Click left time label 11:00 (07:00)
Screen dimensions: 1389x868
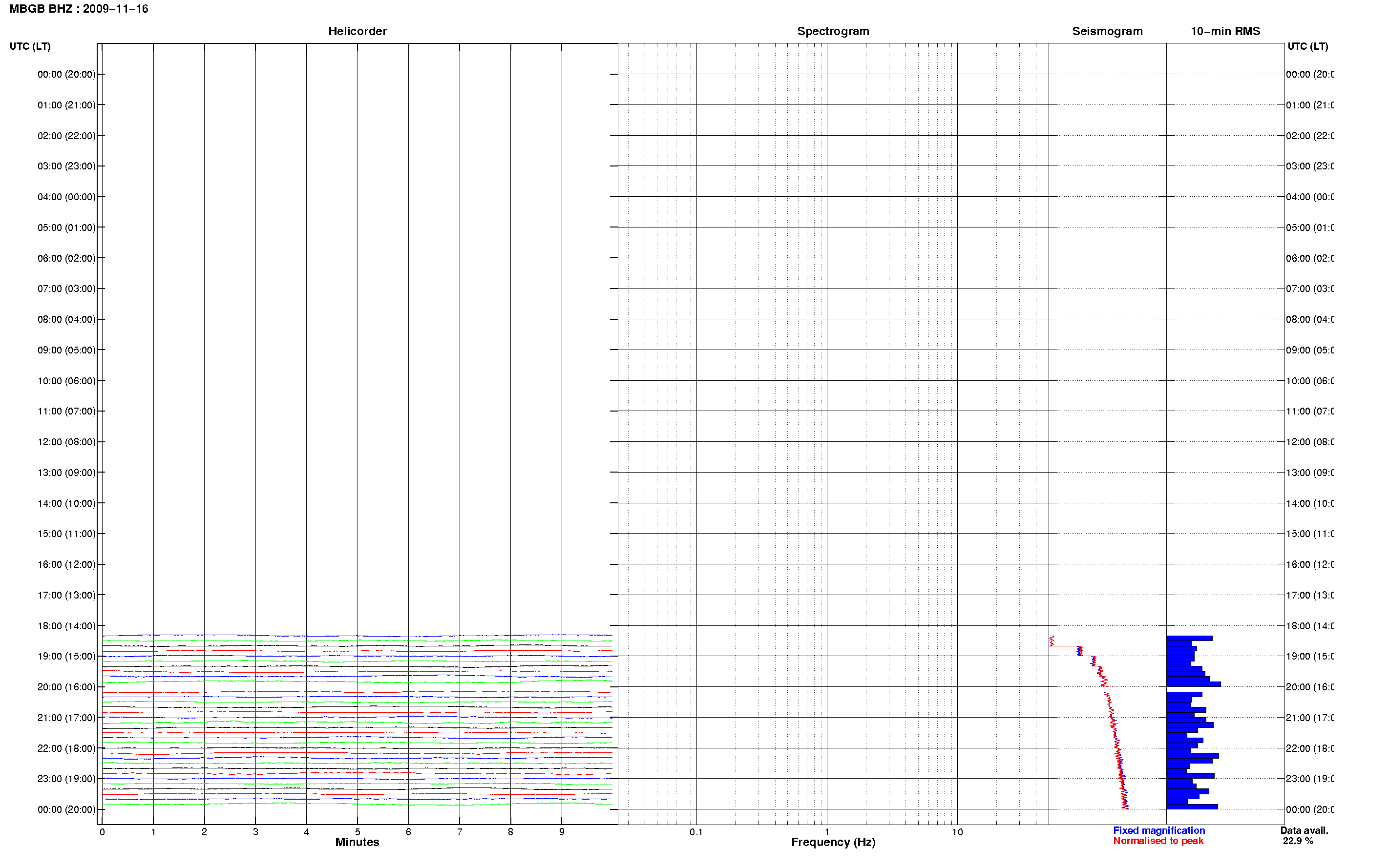pos(66,411)
